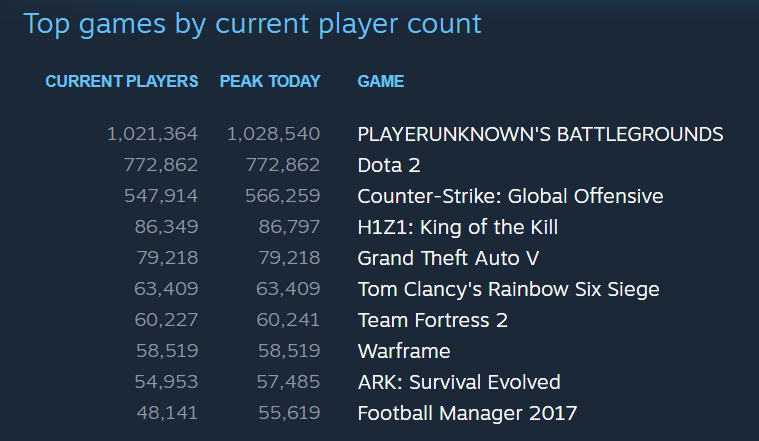Click the CURRENT PLAYERS column header
Viewport: 759px width, 441px height.
tap(122, 81)
